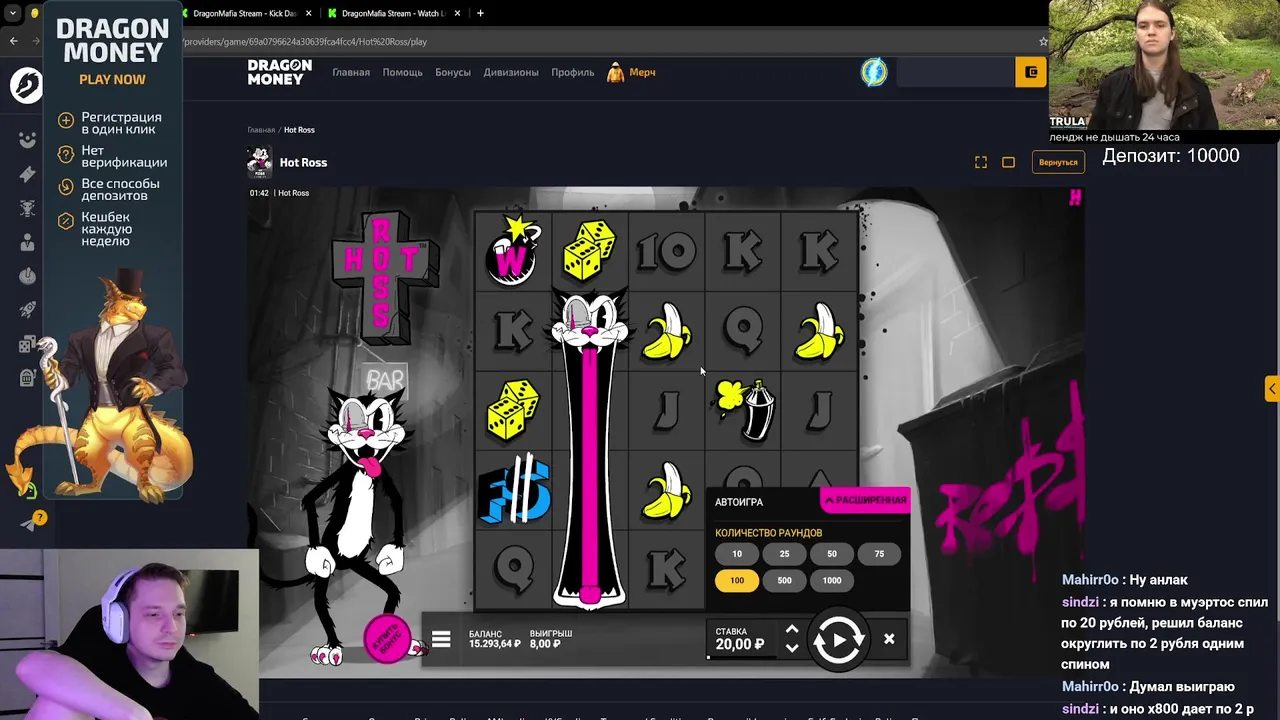Click the W bomb wild symbol
Viewport: 1280px width, 720px height.
click(x=513, y=250)
